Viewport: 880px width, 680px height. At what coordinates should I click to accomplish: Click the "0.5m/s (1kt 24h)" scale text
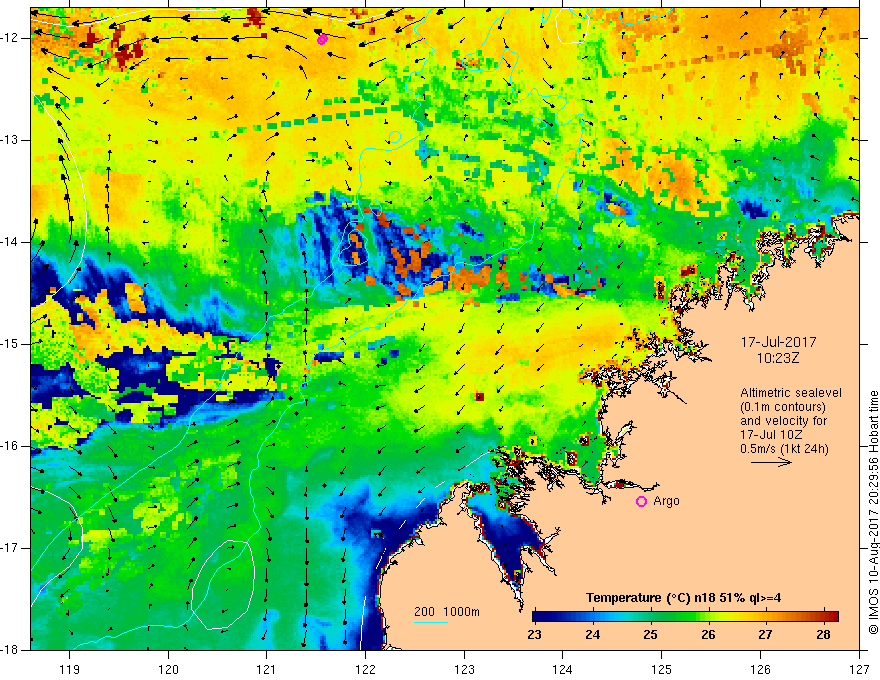[784, 449]
